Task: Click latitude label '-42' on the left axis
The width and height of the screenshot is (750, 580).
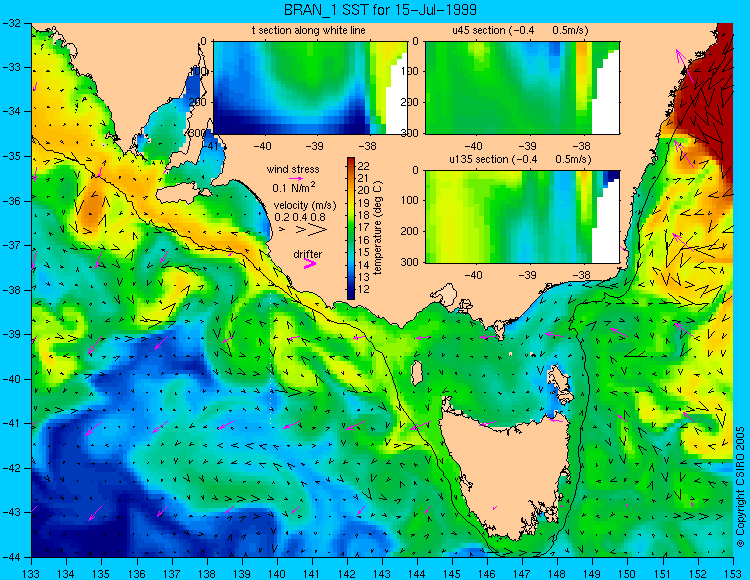Action: point(11,468)
